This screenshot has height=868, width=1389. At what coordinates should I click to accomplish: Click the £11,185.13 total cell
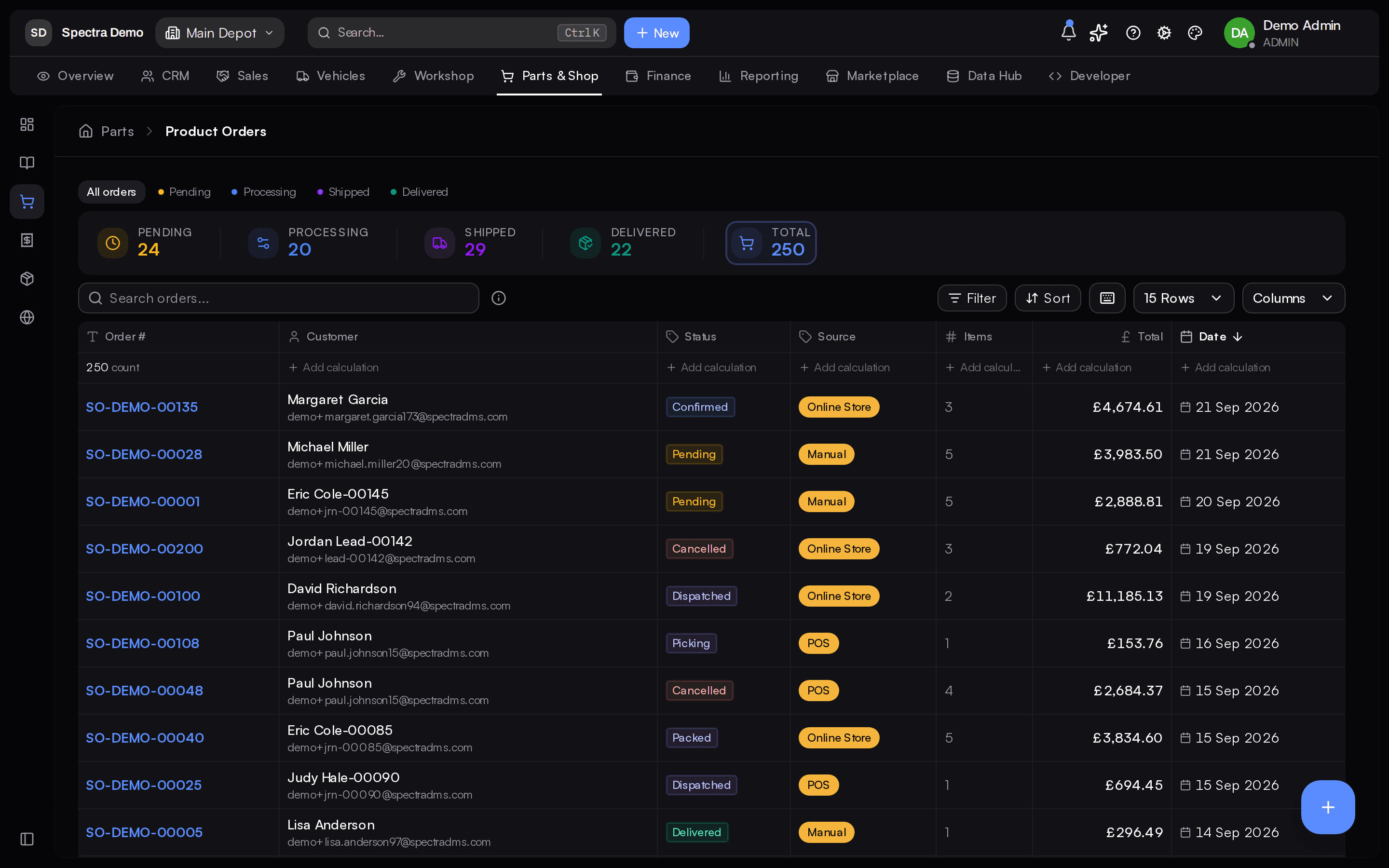[x=1124, y=596]
